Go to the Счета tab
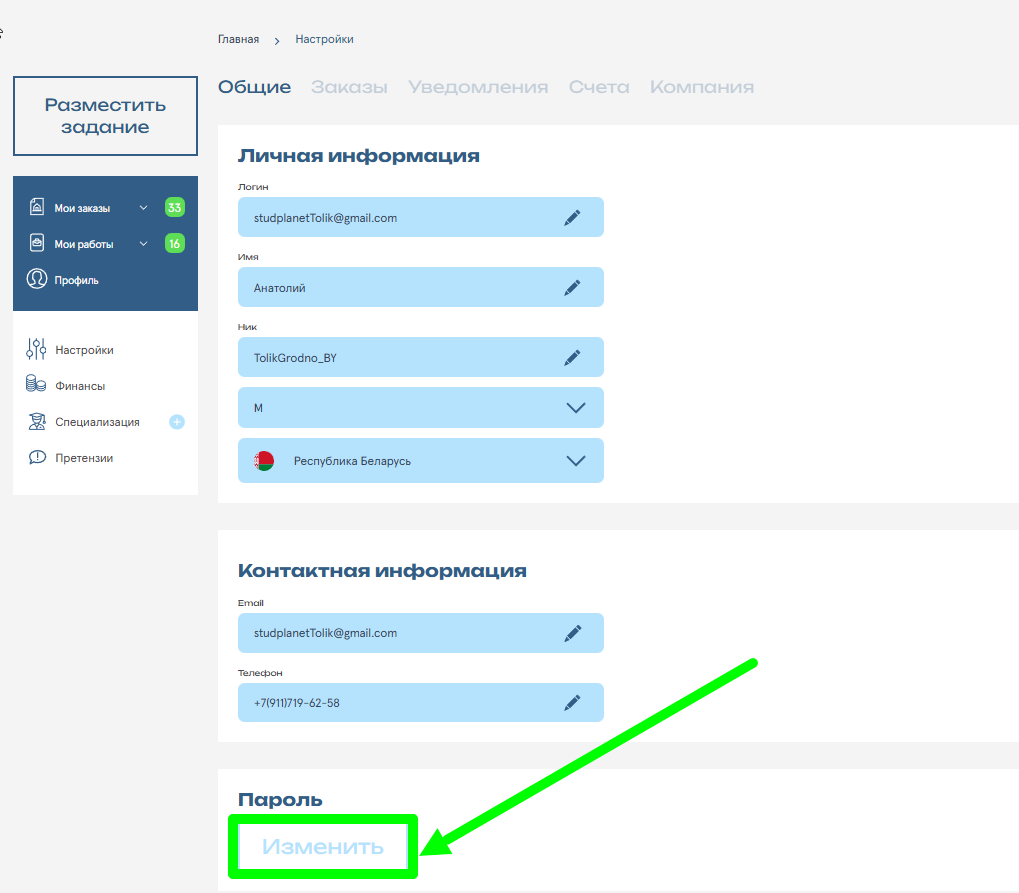The width and height of the screenshot is (1019, 893). pos(599,87)
